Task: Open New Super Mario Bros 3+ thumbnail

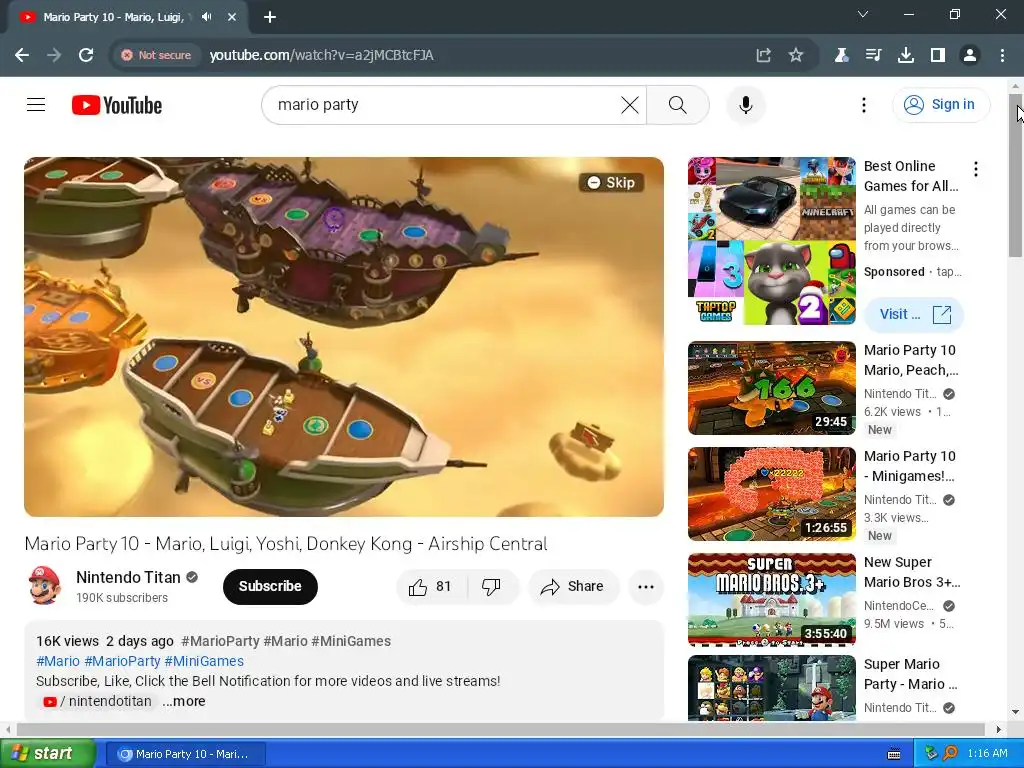Action: [771, 600]
